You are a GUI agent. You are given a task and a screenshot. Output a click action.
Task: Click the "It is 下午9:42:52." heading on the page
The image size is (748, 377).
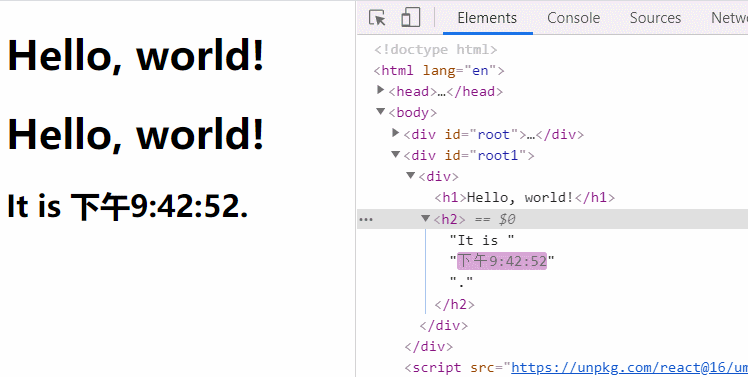coord(127,207)
